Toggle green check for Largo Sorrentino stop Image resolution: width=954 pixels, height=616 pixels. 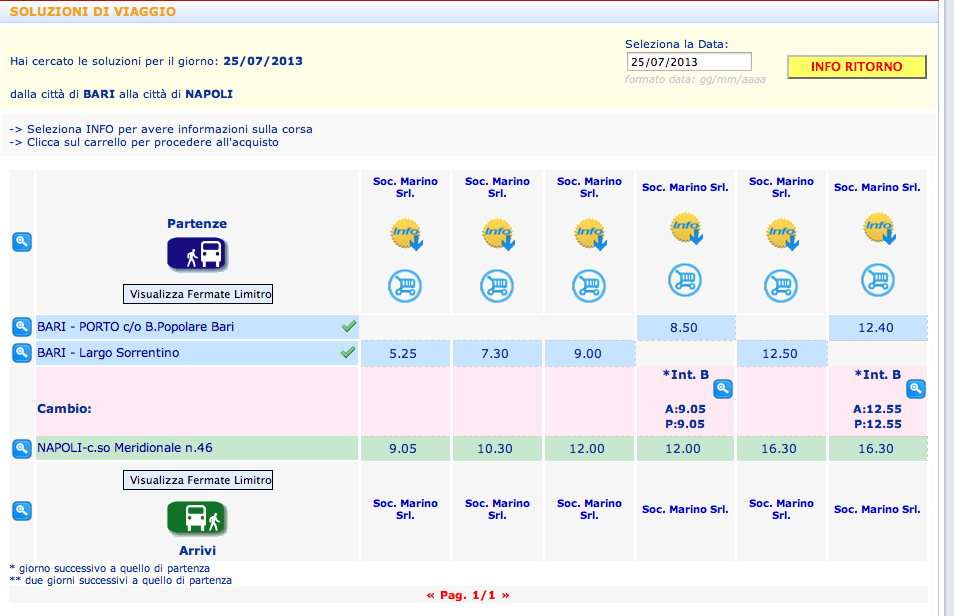(x=348, y=352)
